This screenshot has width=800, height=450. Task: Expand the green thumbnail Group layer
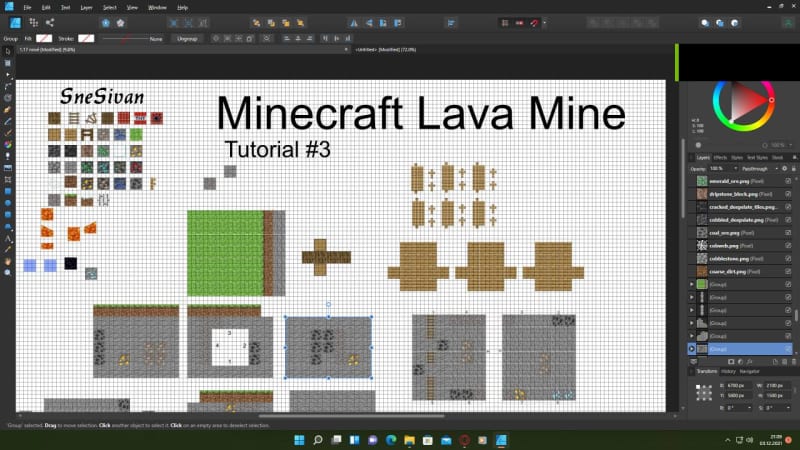(x=692, y=284)
